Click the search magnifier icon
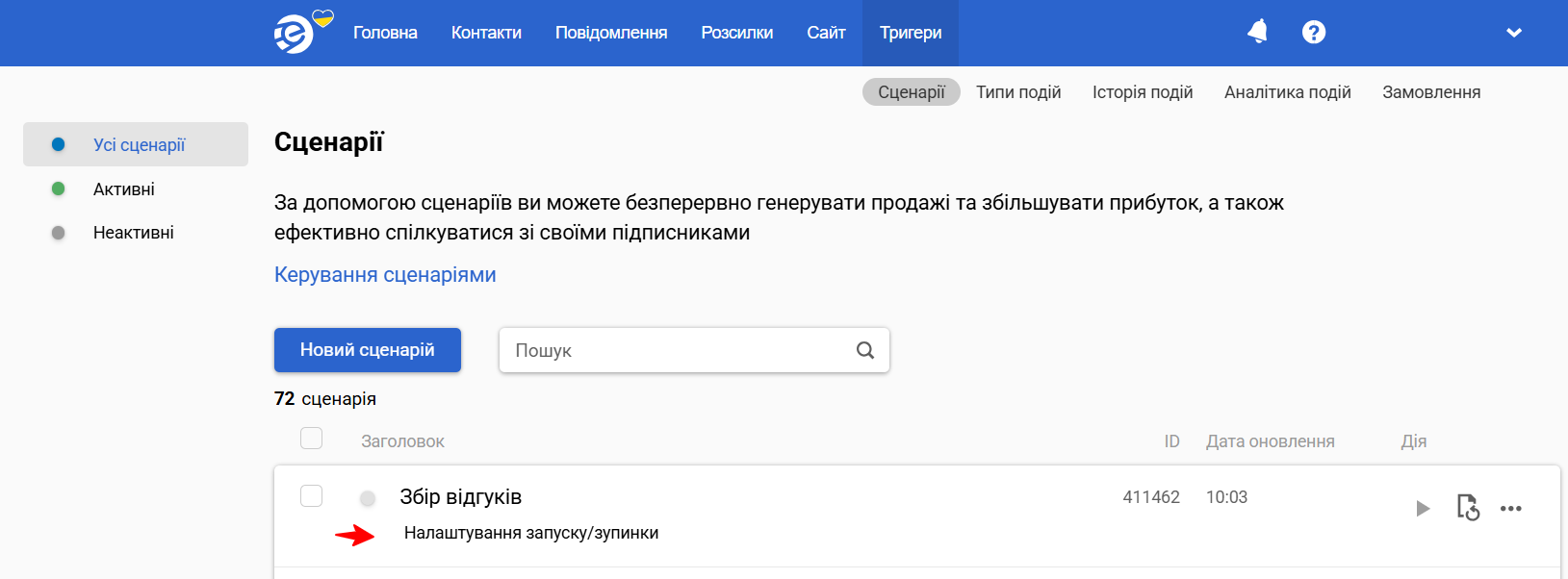 point(865,350)
